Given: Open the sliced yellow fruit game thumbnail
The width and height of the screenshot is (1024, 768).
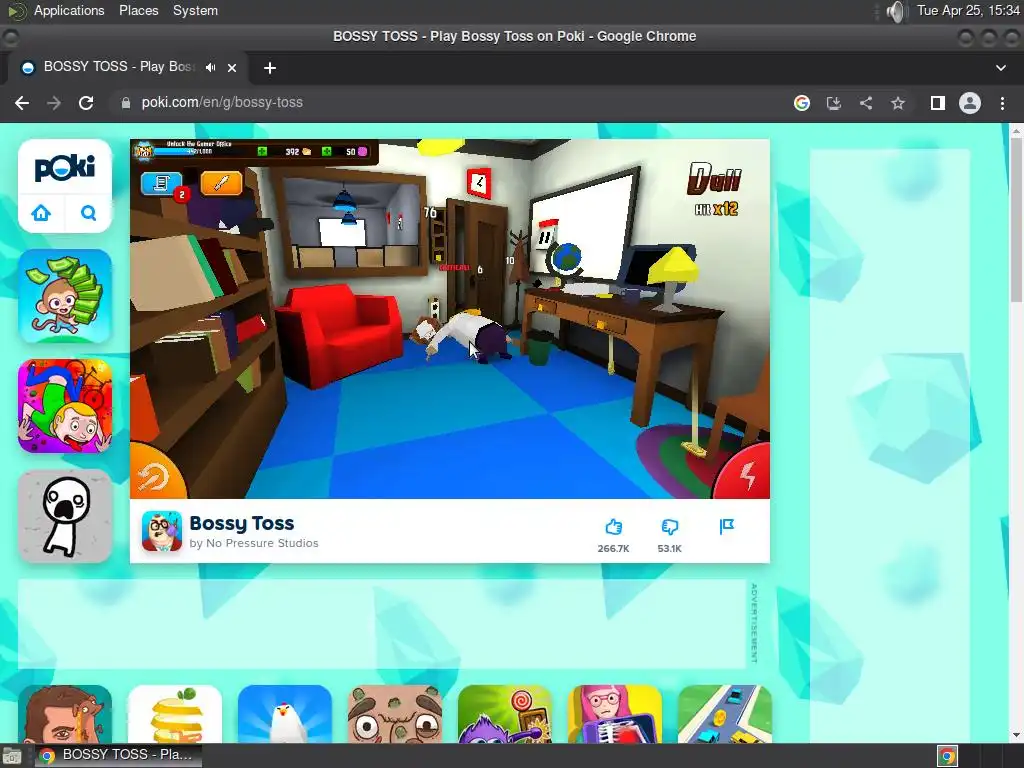Looking at the screenshot, I should point(175,714).
